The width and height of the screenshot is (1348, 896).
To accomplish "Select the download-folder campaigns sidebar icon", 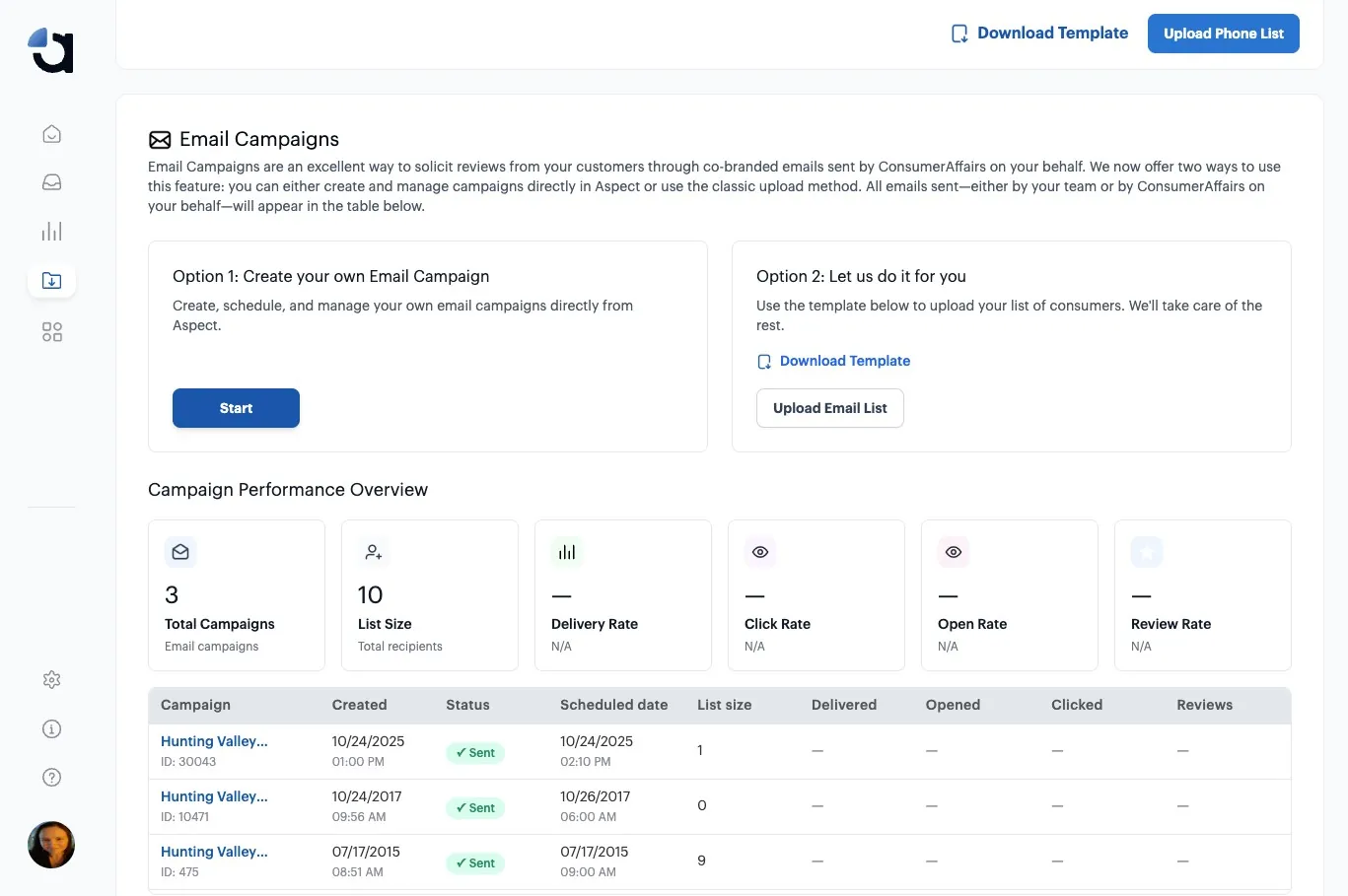I will (52, 281).
